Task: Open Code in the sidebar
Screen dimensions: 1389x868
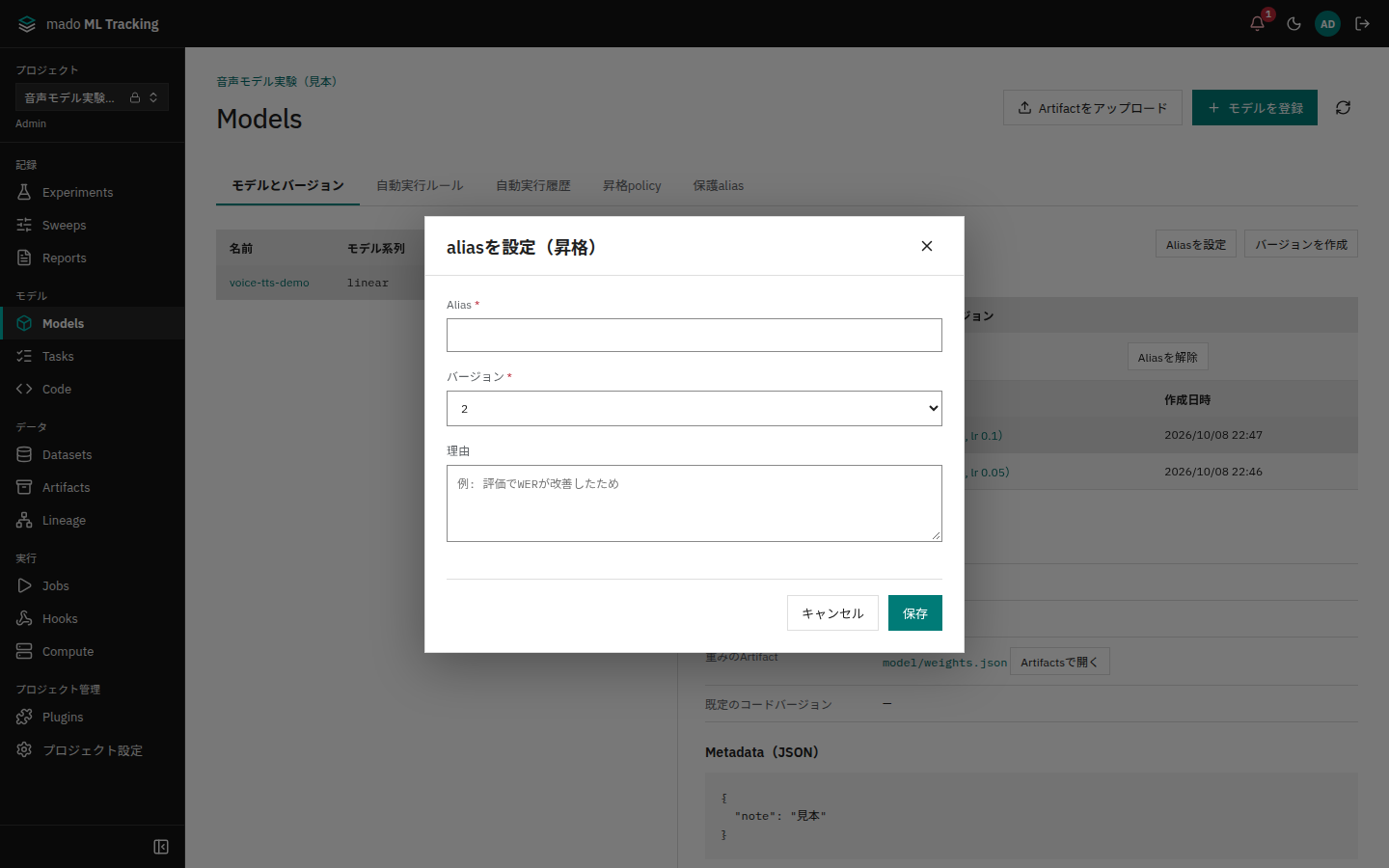Action: coord(93,389)
